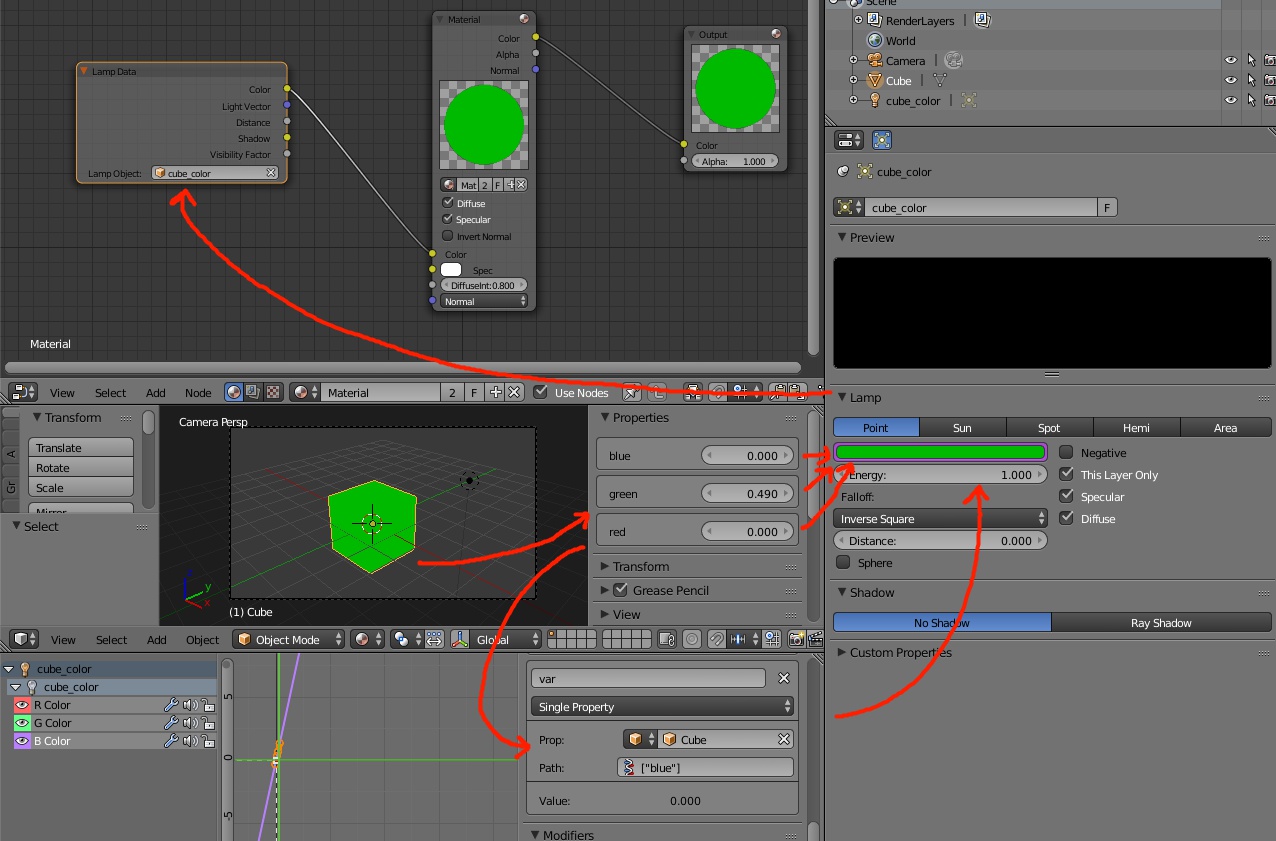Open the Object Mode dropdown
1276x841 pixels.
click(290, 639)
